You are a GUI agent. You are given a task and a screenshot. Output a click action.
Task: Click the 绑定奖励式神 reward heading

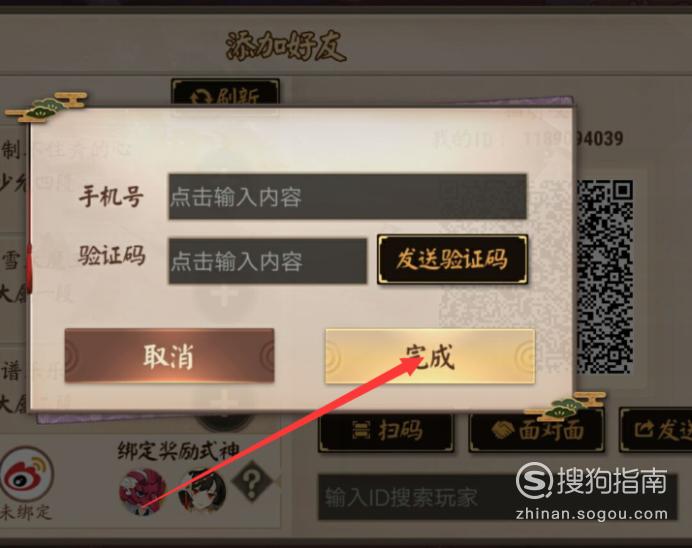[x=179, y=450]
